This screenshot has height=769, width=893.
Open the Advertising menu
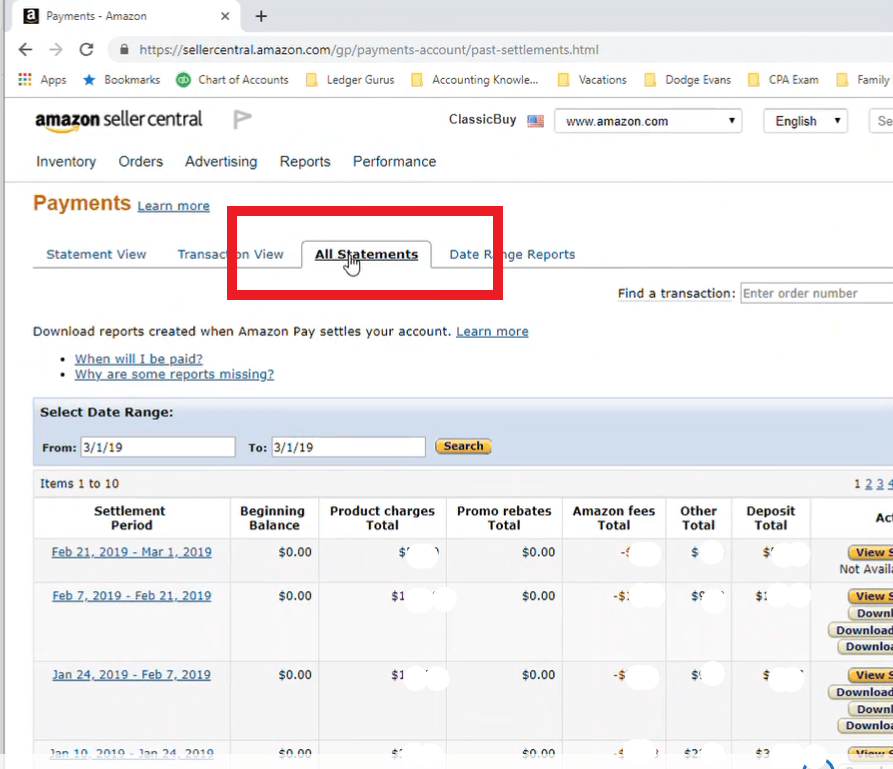point(221,162)
